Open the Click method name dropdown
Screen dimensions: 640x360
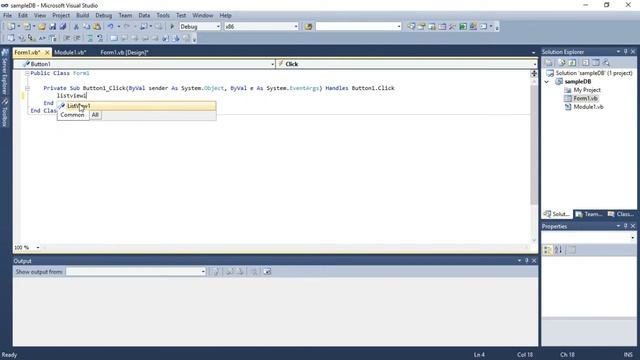point(534,64)
